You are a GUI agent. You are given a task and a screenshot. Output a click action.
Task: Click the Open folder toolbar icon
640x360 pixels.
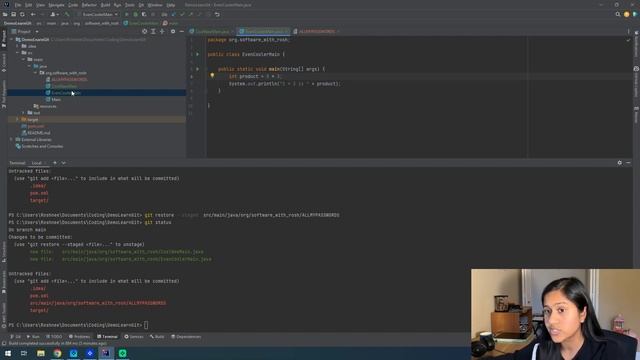click(5, 14)
